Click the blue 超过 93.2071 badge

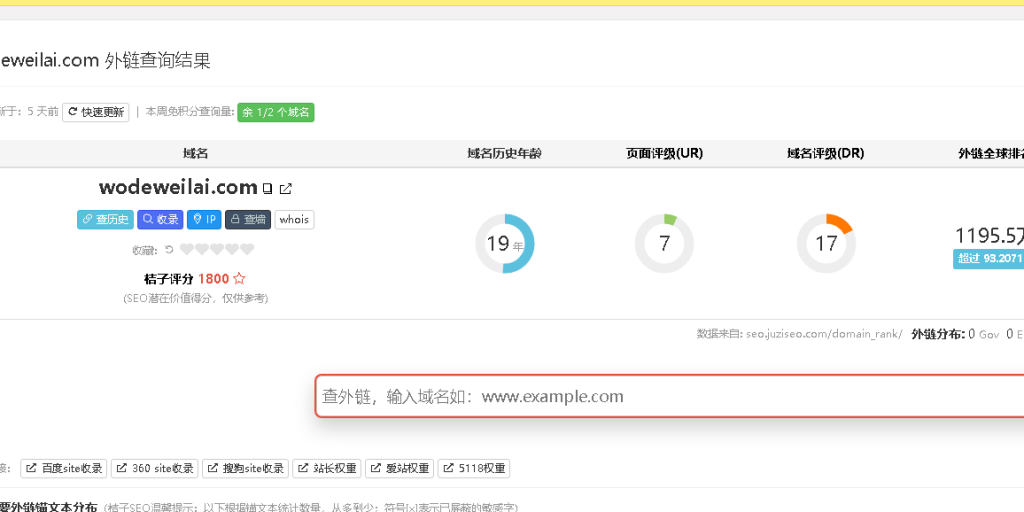coord(988,259)
